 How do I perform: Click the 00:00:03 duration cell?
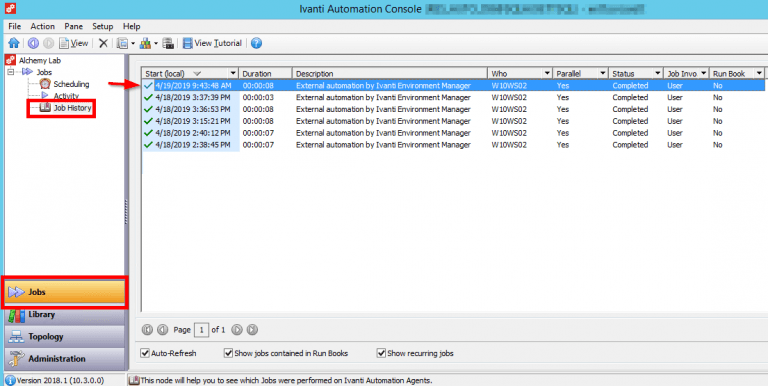[258, 97]
